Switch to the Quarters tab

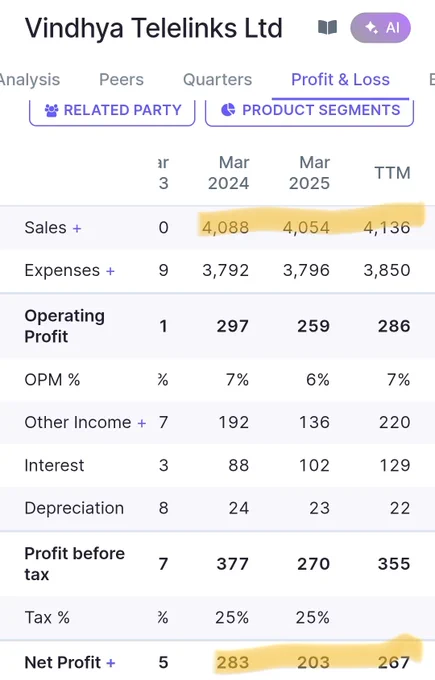click(x=217, y=80)
